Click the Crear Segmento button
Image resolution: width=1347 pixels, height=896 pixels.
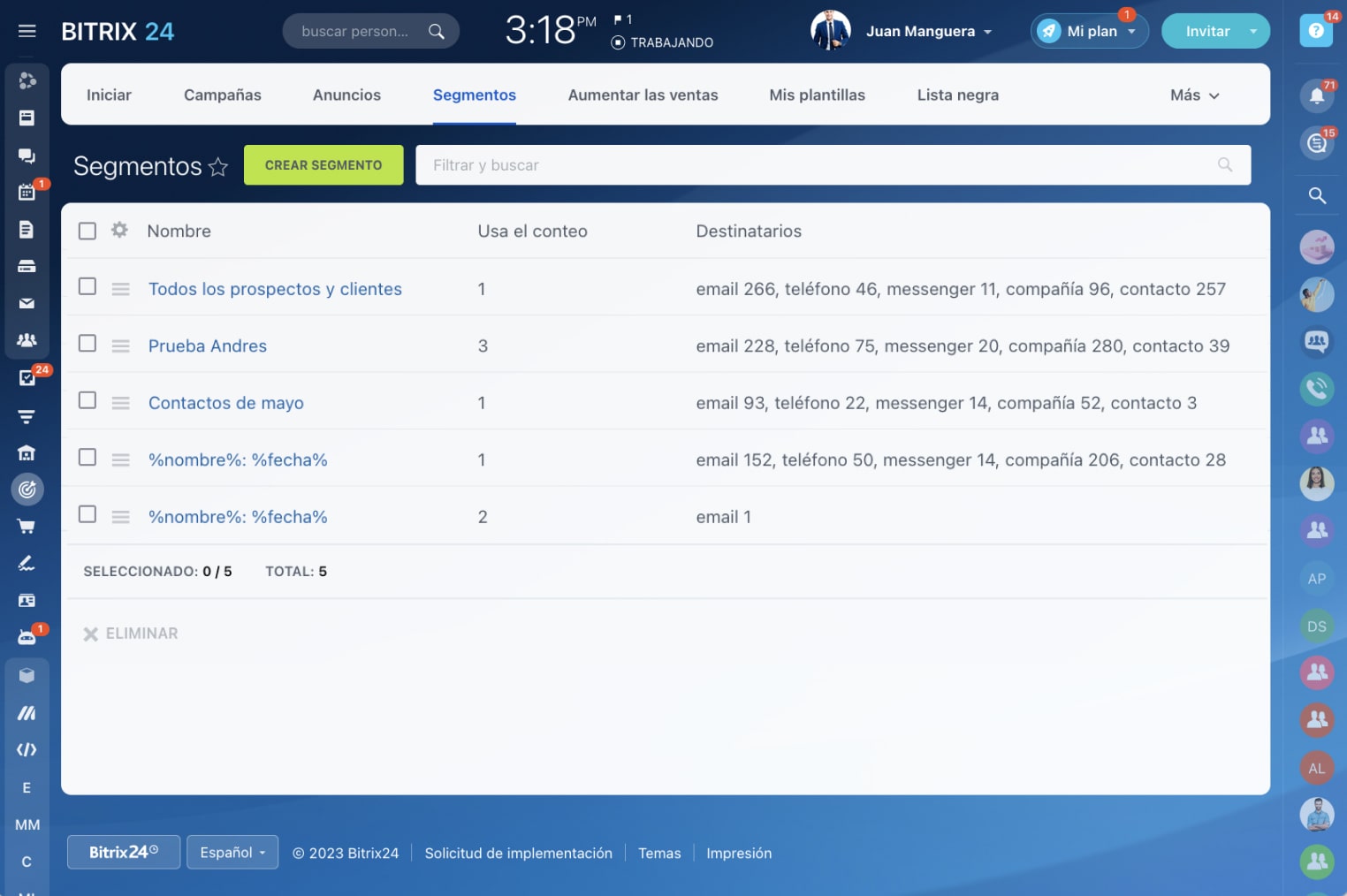pos(323,165)
